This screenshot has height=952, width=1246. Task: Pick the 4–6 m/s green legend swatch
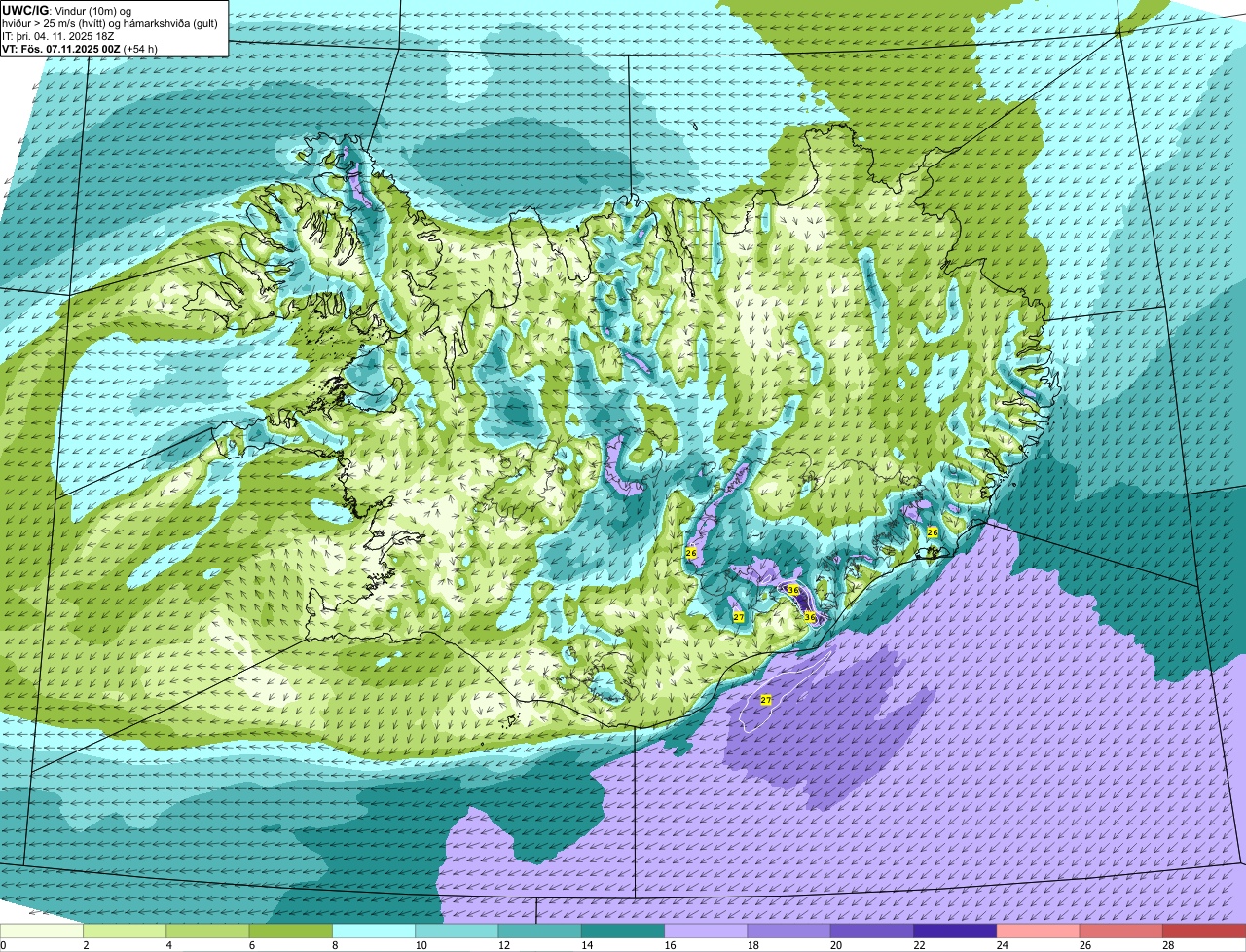tap(207, 932)
